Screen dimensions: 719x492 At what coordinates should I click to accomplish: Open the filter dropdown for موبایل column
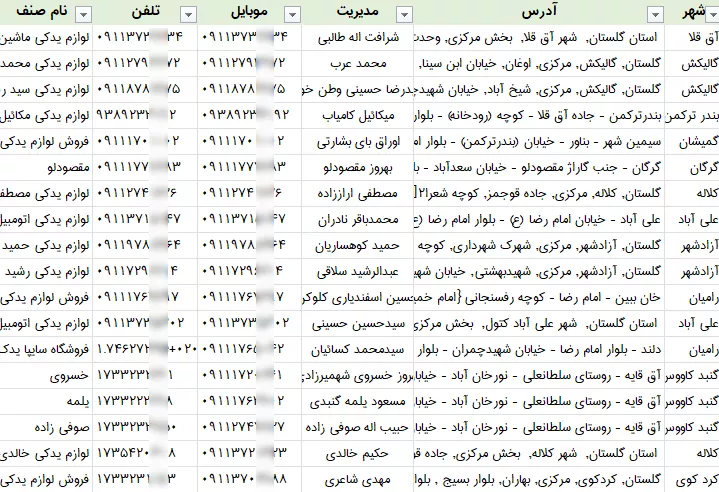(x=292, y=15)
